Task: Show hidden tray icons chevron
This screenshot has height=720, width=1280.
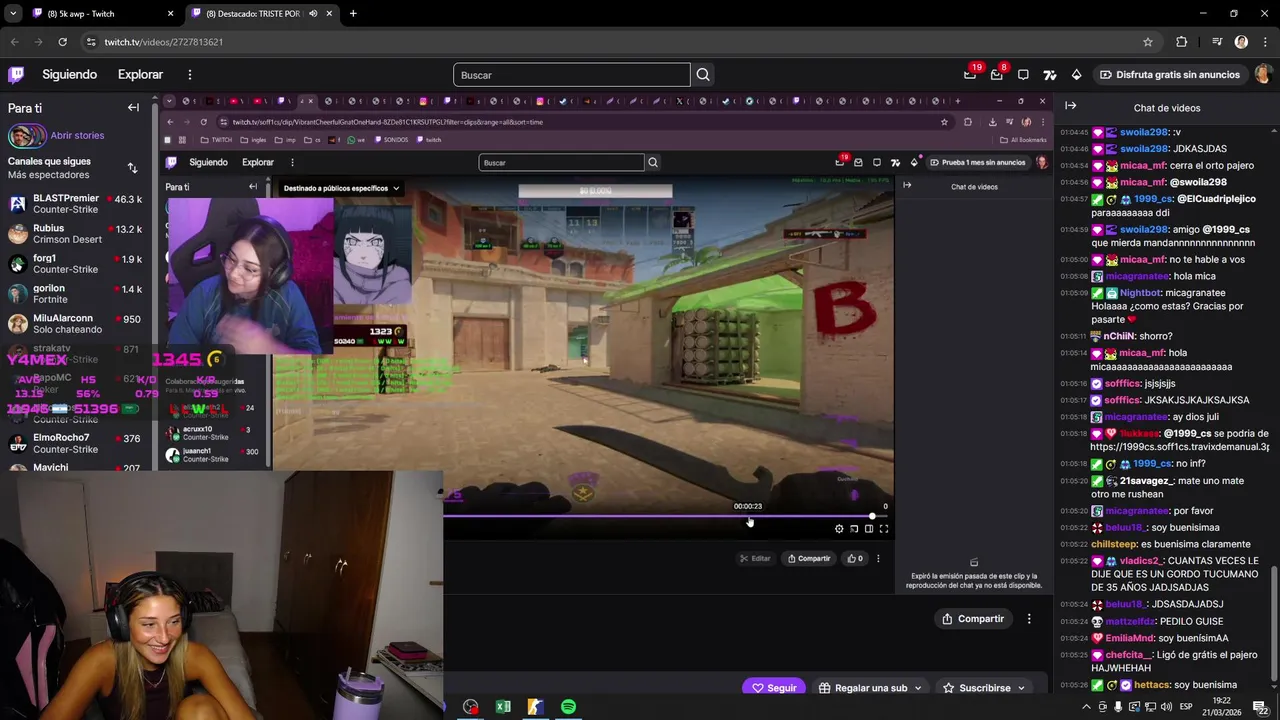Action: point(1086,707)
